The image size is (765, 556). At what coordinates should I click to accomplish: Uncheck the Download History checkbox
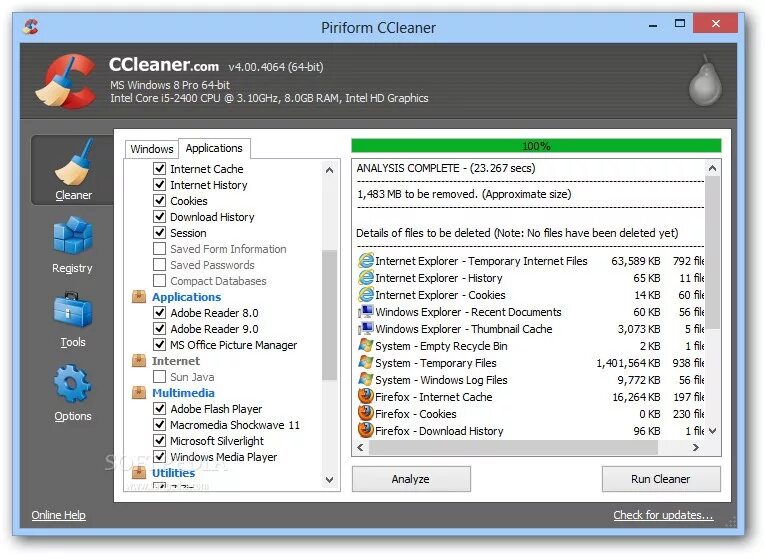pos(160,217)
